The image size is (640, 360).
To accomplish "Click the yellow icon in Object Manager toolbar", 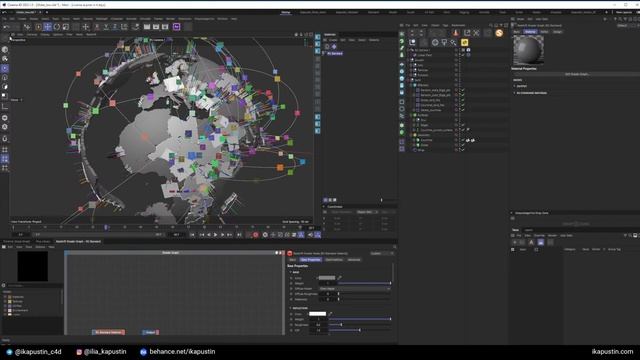I will click(x=464, y=42).
